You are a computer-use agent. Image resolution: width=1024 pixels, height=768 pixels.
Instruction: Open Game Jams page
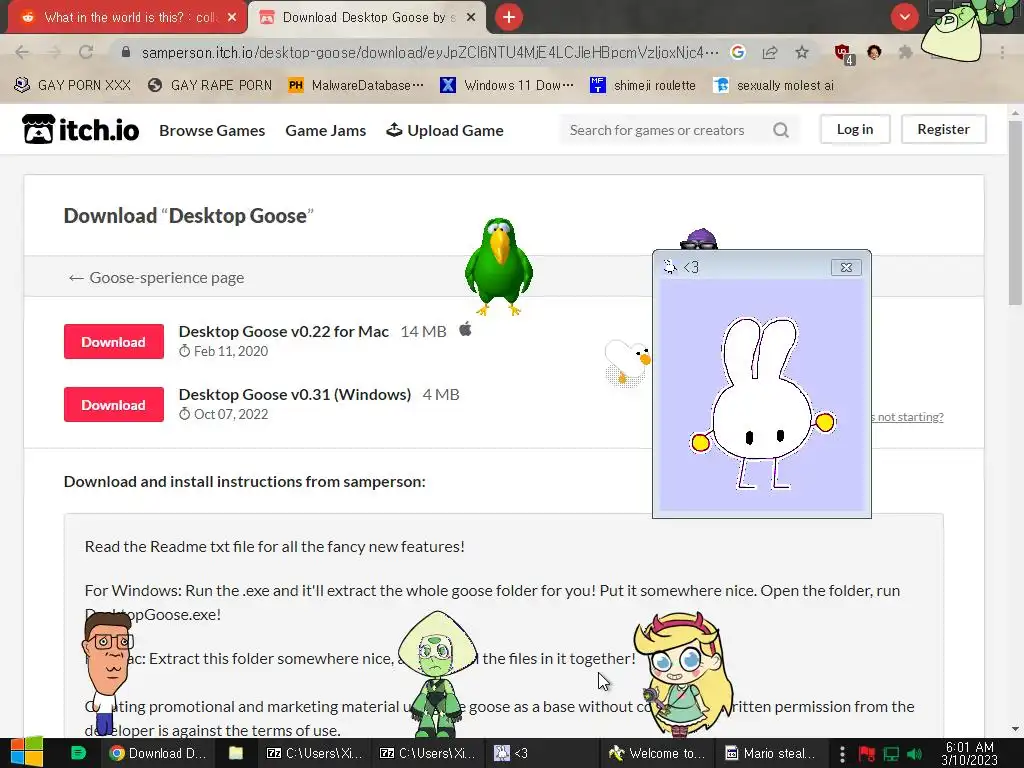[x=325, y=131]
